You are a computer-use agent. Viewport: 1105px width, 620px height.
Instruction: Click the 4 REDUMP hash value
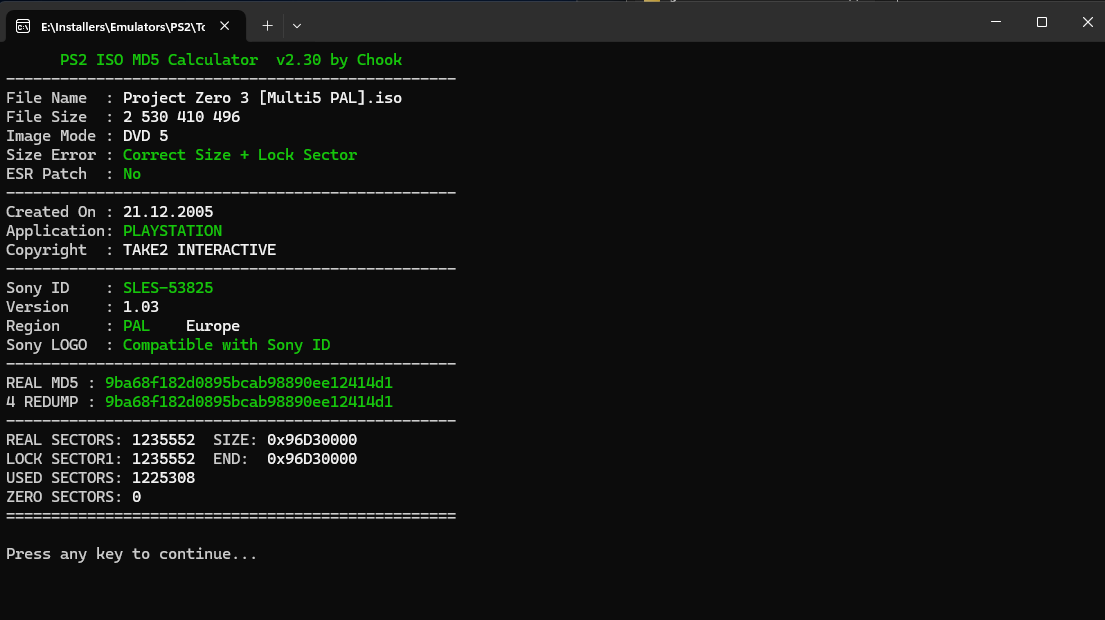point(249,402)
